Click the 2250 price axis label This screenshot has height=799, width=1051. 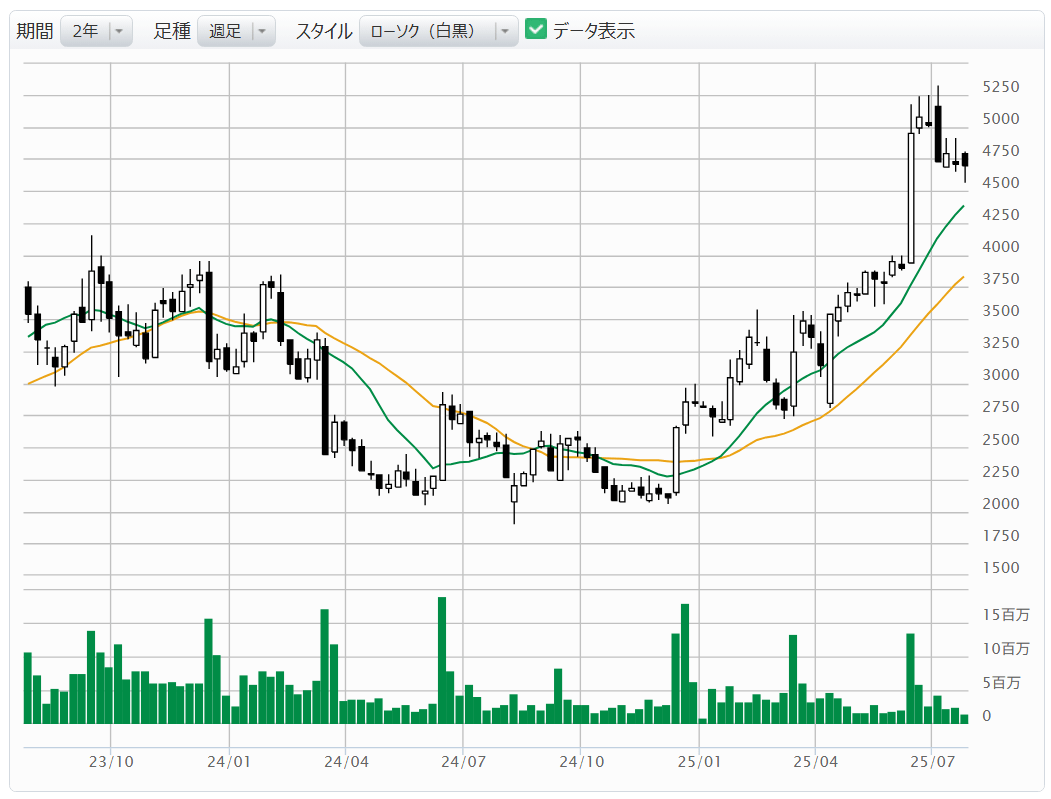(x=1001, y=472)
